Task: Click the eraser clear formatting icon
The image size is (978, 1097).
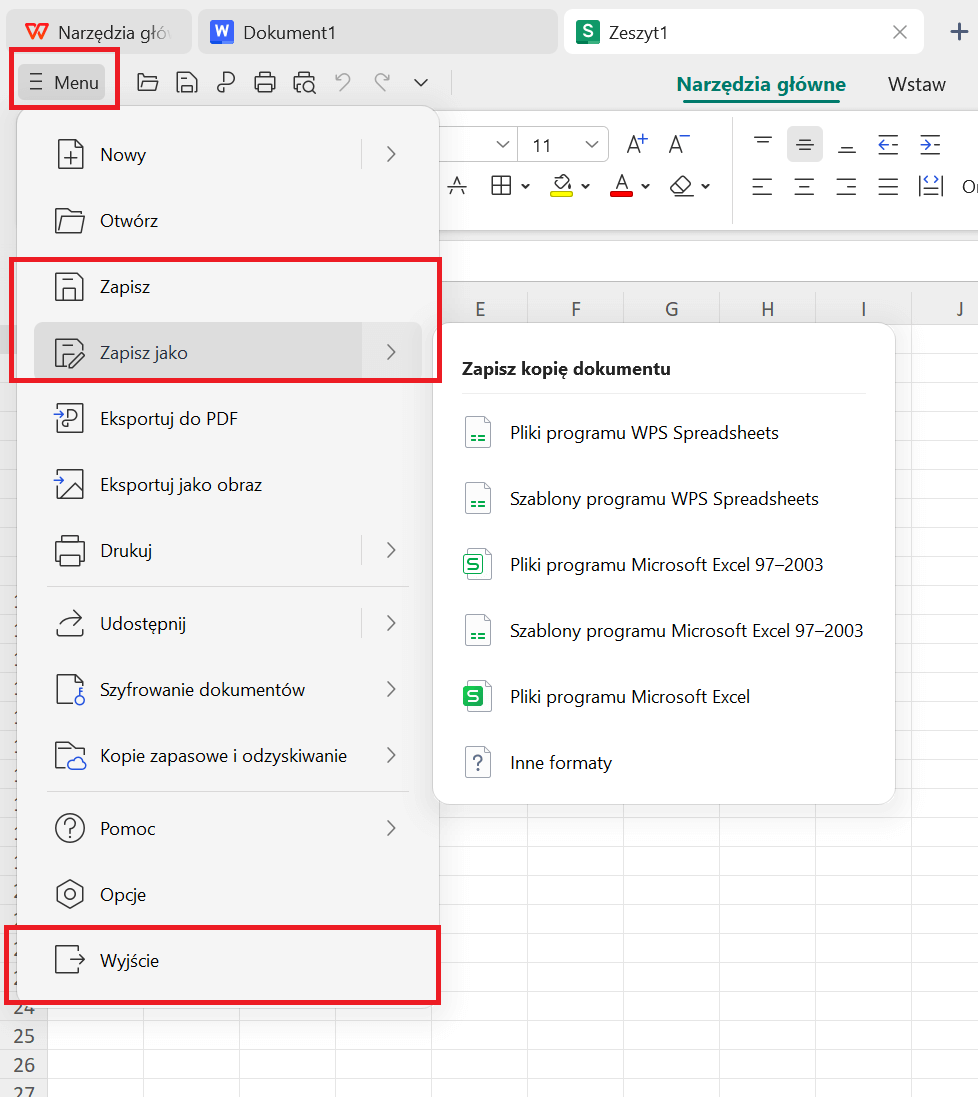Action: 681,185
